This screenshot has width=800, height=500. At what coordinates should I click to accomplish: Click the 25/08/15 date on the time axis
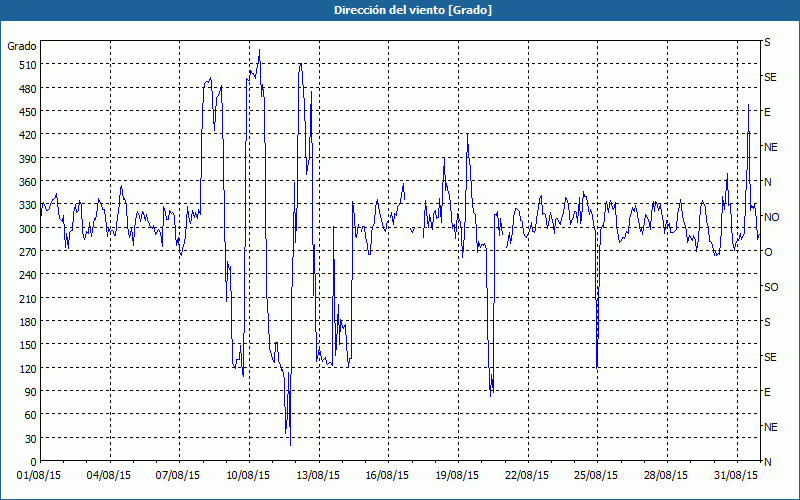(596, 476)
